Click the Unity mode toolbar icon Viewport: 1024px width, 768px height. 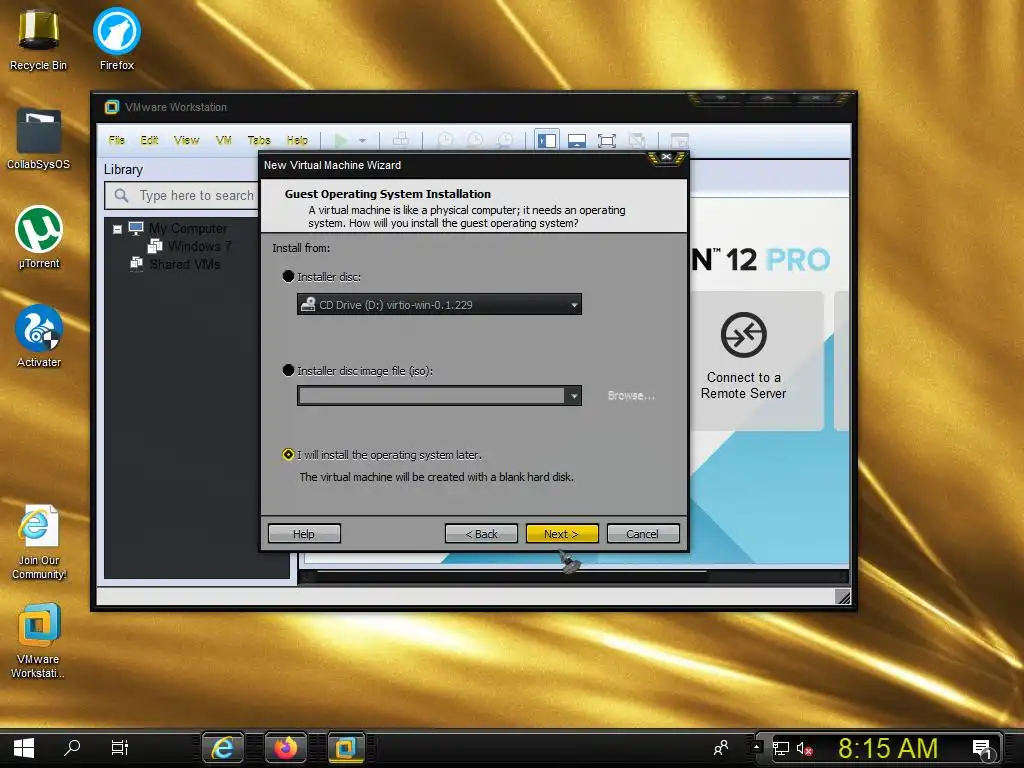click(x=637, y=140)
